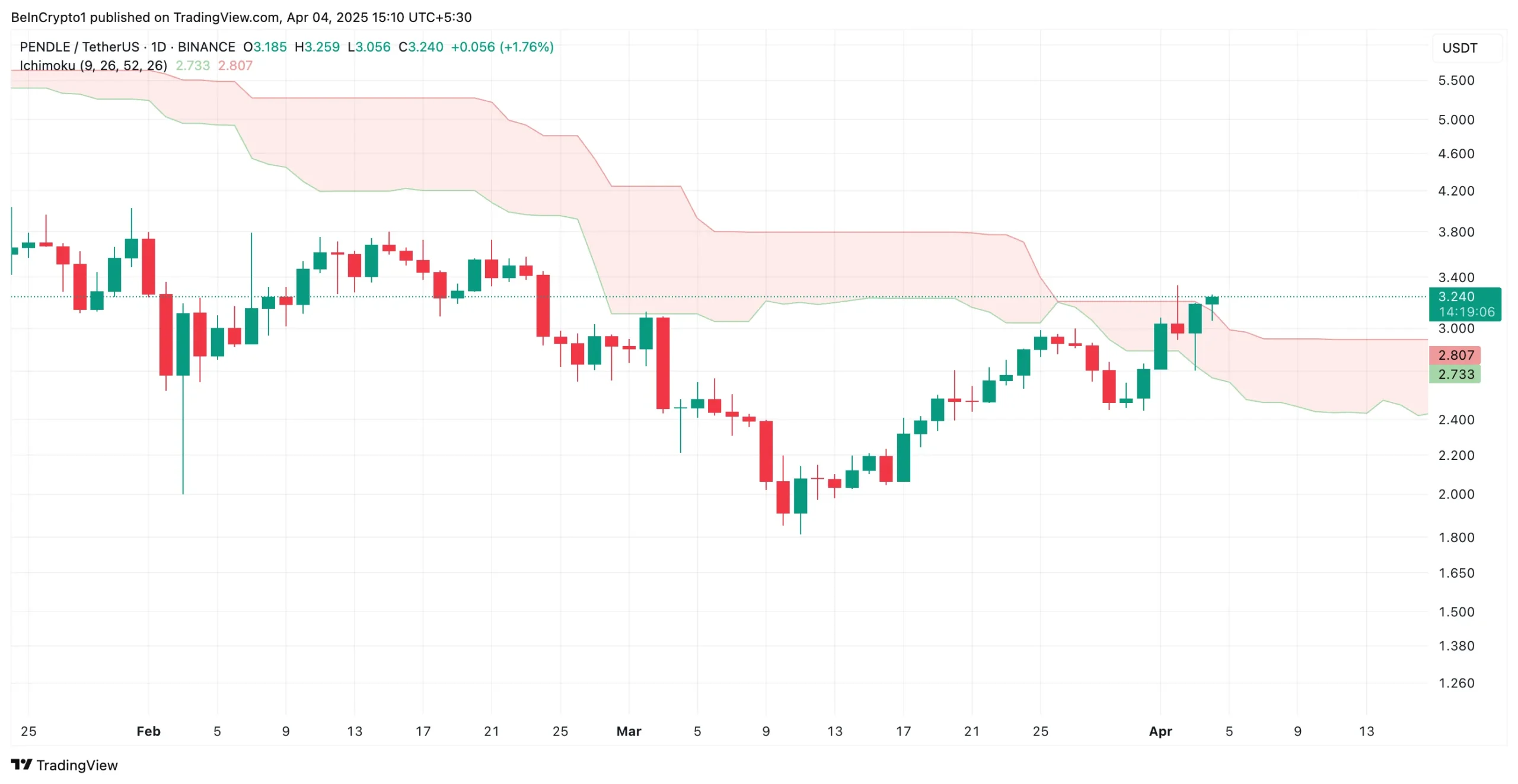Click the 5.500 price axis label
Image resolution: width=1518 pixels, height=784 pixels.
(1456, 81)
